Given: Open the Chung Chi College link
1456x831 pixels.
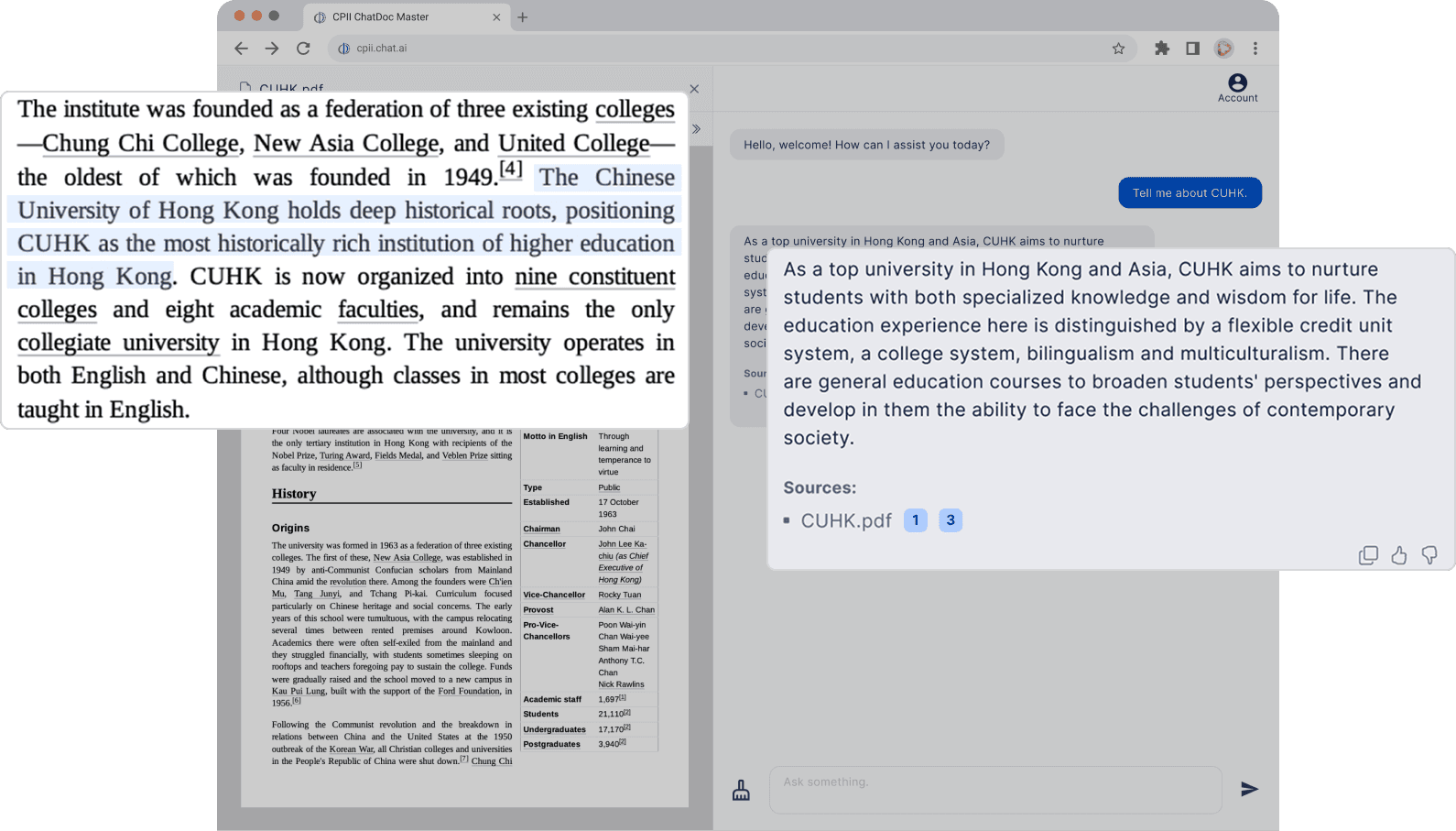Looking at the screenshot, I should pyautogui.click(x=140, y=144).
